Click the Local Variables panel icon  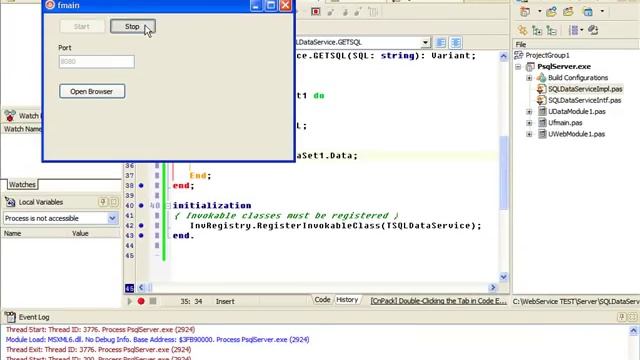click(10, 202)
